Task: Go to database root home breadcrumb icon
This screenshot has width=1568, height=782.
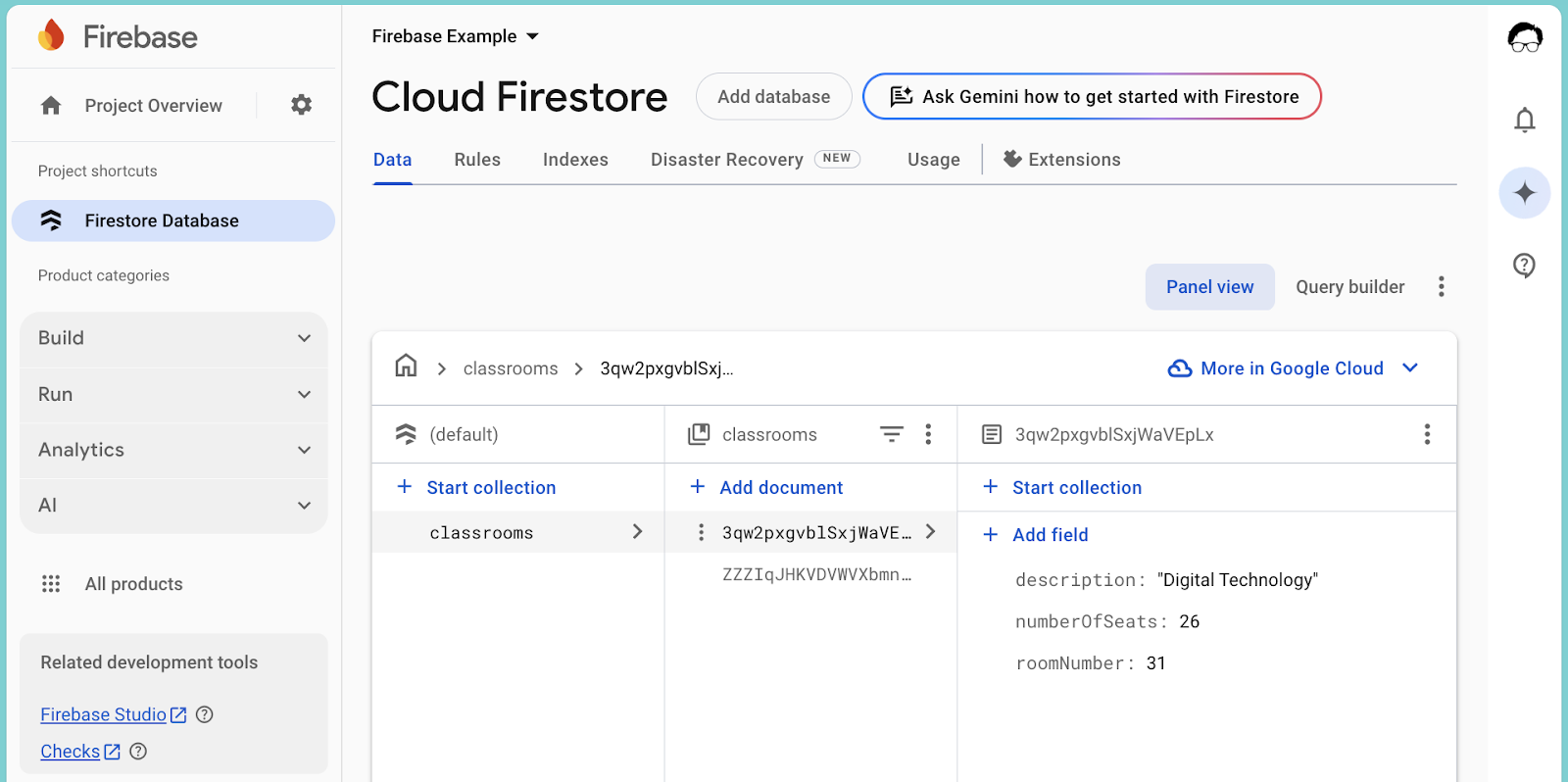Action: [x=406, y=367]
